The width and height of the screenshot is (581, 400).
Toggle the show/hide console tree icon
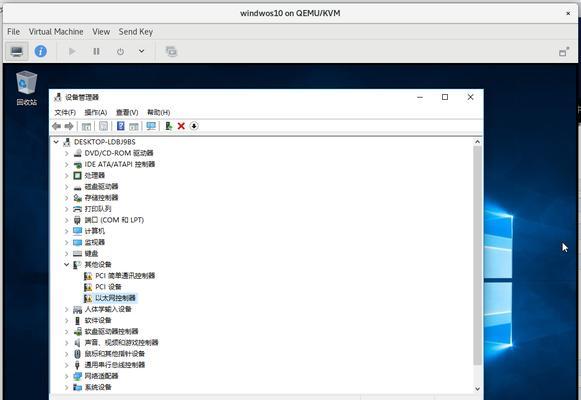tap(86, 126)
